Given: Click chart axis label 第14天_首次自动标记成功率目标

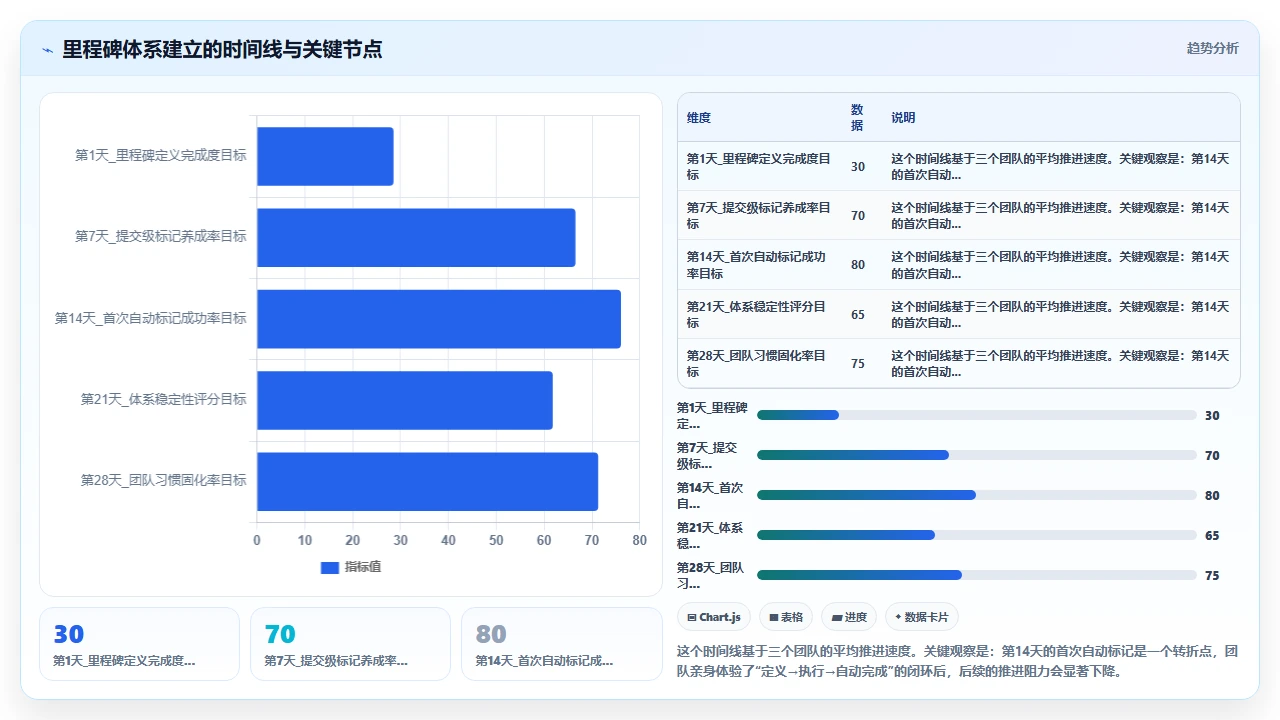Looking at the screenshot, I should [150, 319].
